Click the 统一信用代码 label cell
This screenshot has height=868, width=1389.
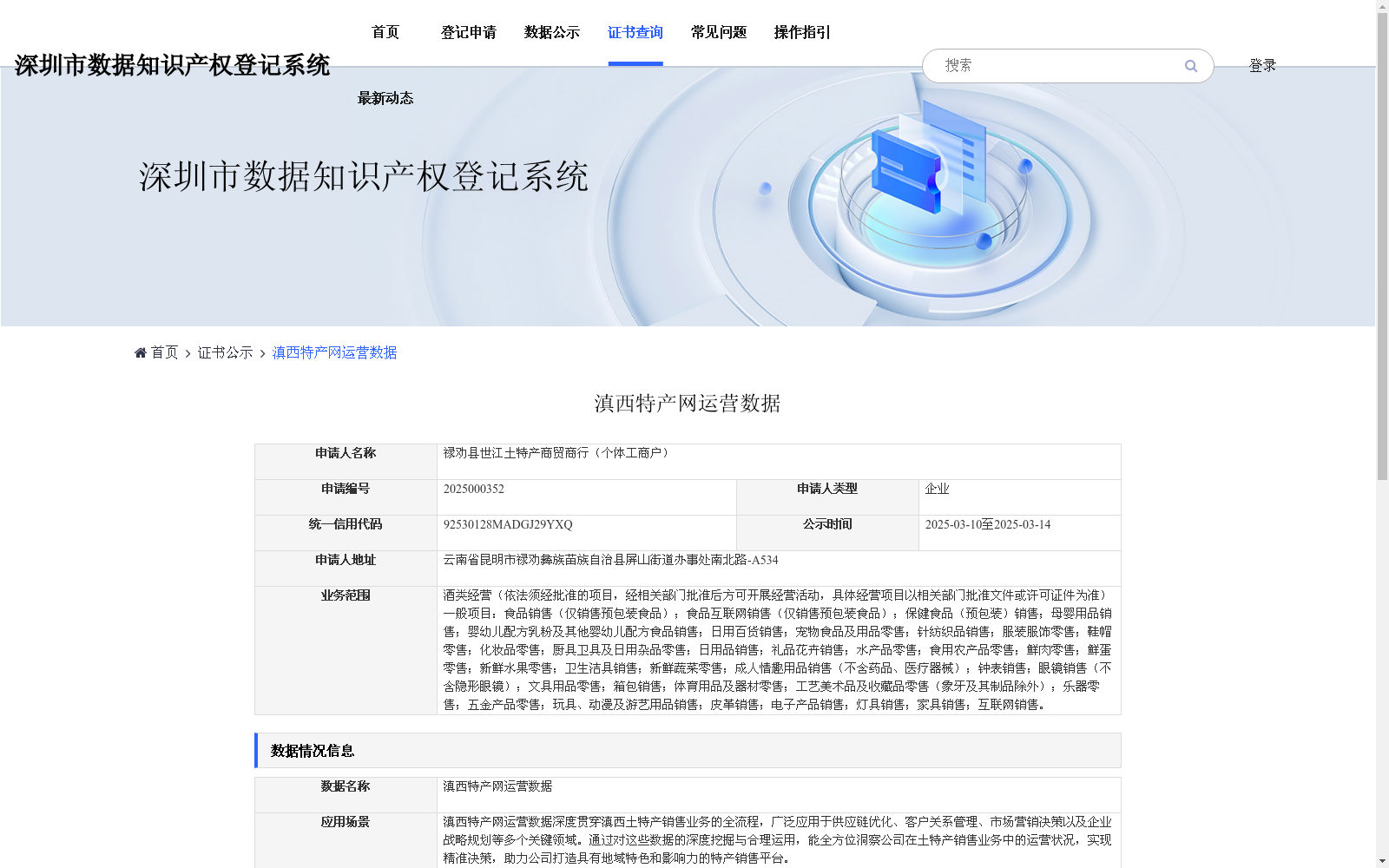coord(346,533)
